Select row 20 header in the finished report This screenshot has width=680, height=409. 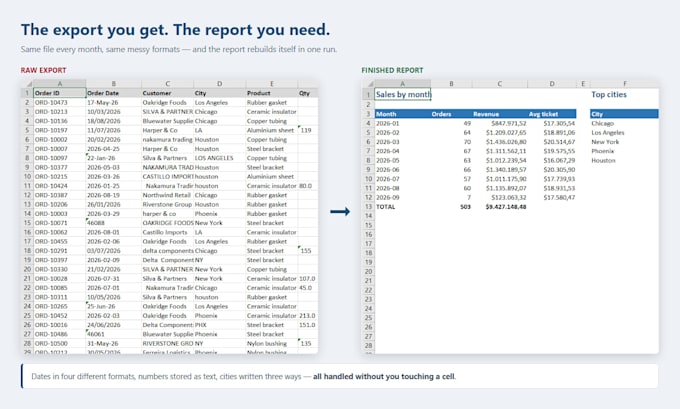tap(369, 272)
